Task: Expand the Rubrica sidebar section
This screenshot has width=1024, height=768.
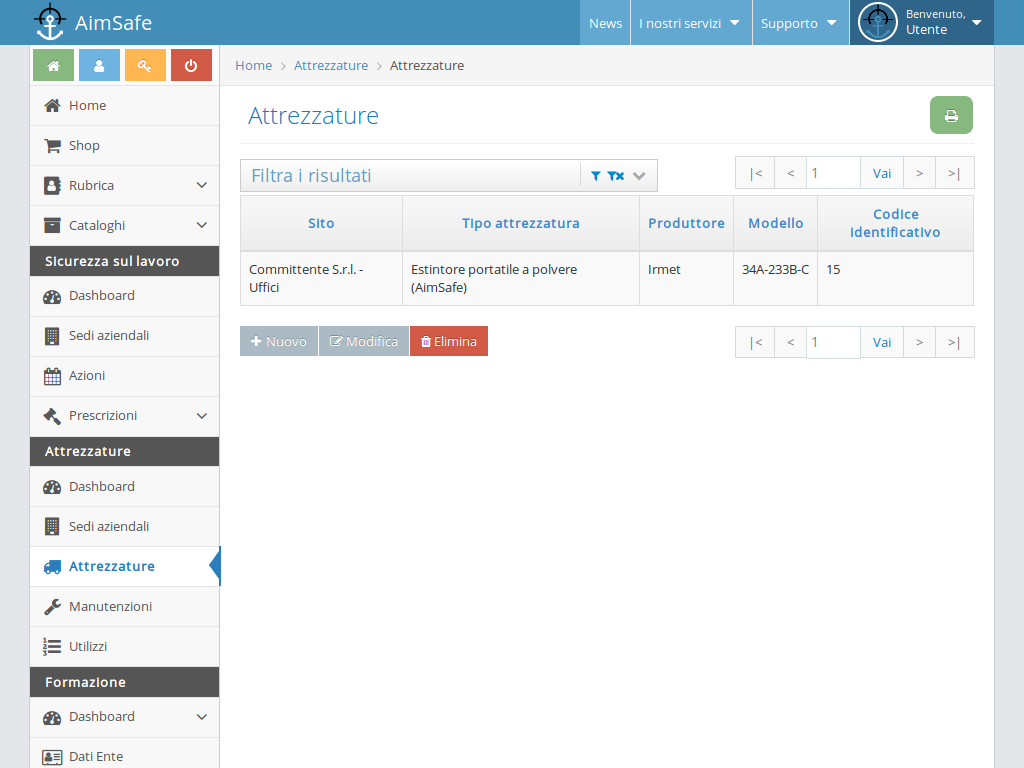Action: [124, 185]
